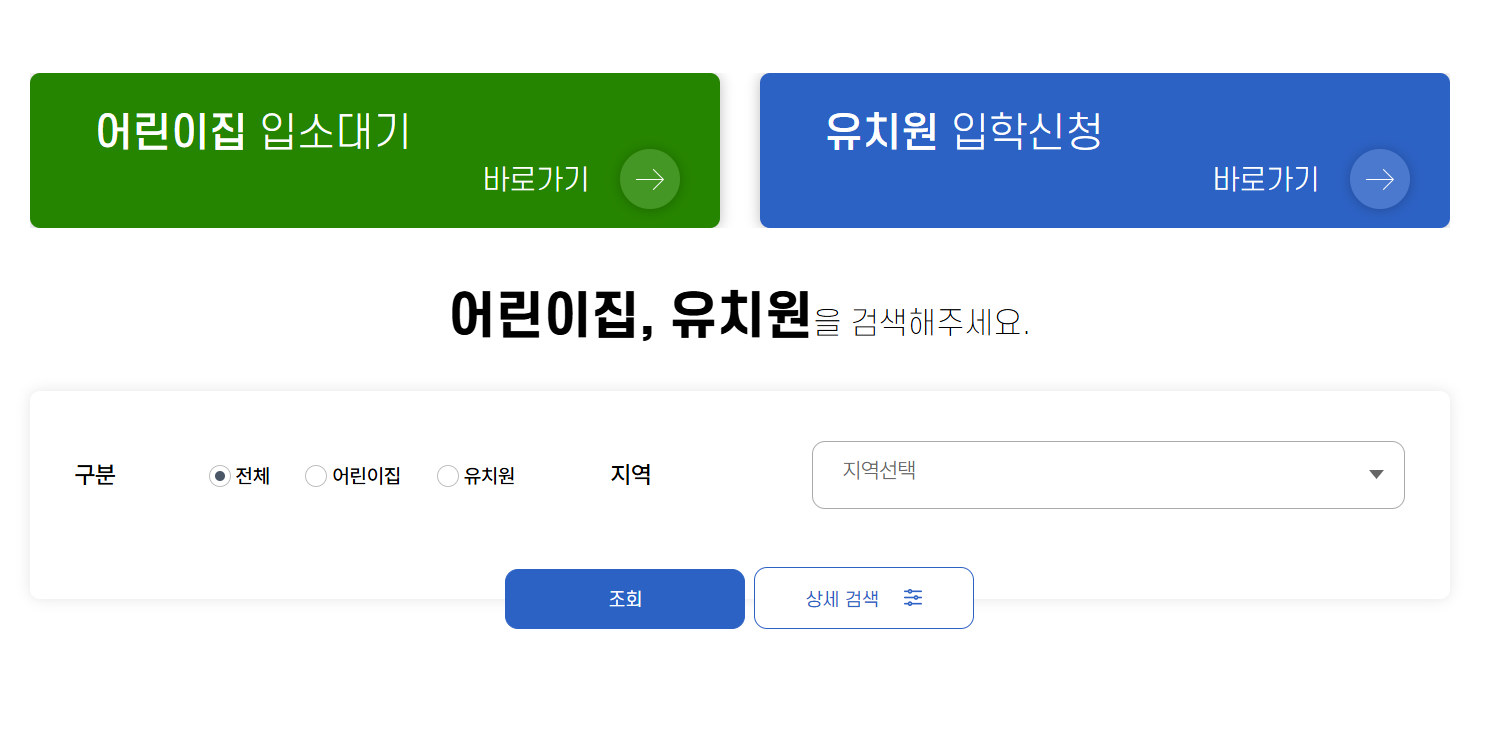Click the filter sliders icon in 상세 검색
Screen dimensions: 1496x736
pyautogui.click(x=913, y=598)
